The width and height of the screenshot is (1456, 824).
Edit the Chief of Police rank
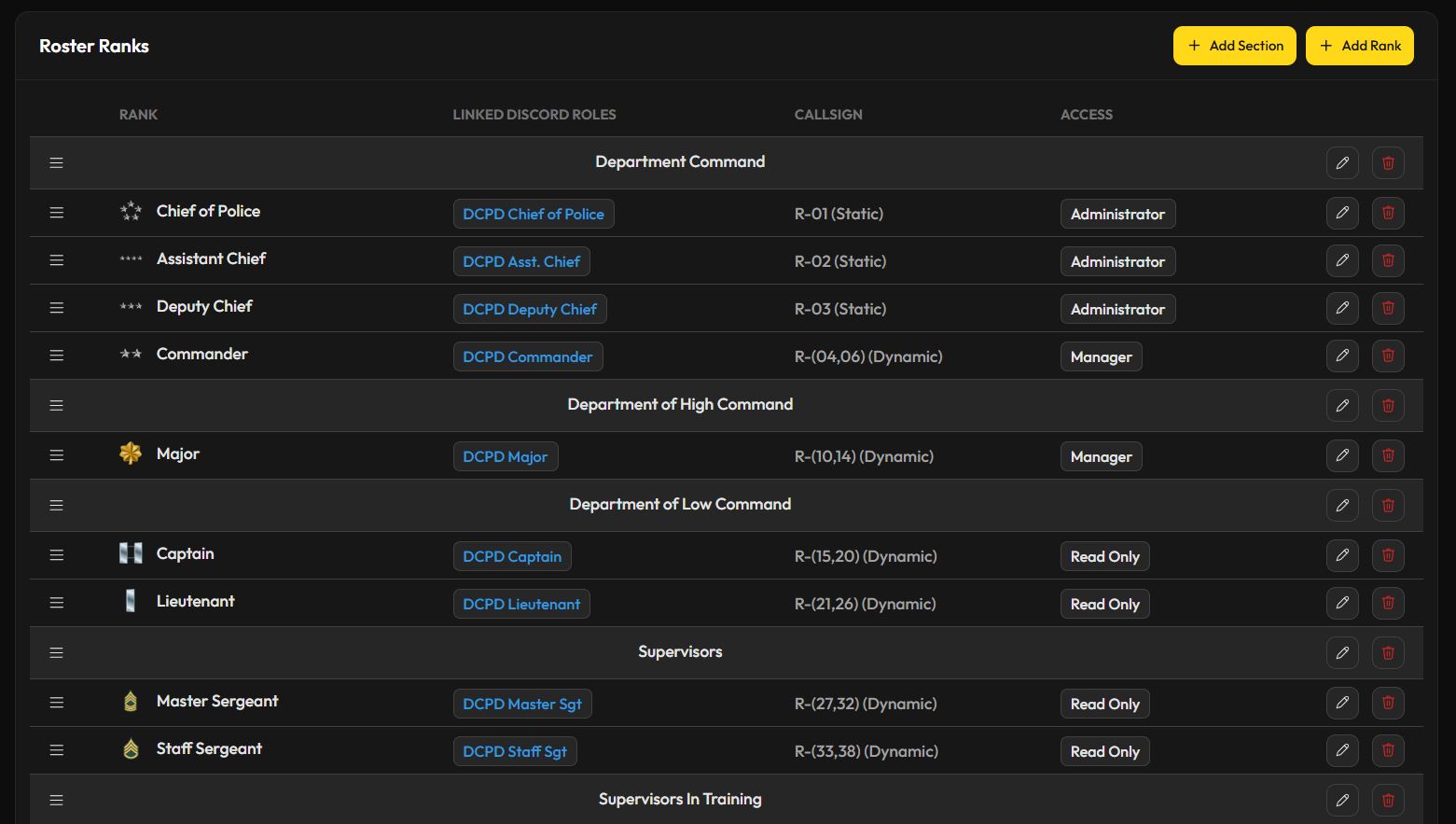pyautogui.click(x=1342, y=213)
